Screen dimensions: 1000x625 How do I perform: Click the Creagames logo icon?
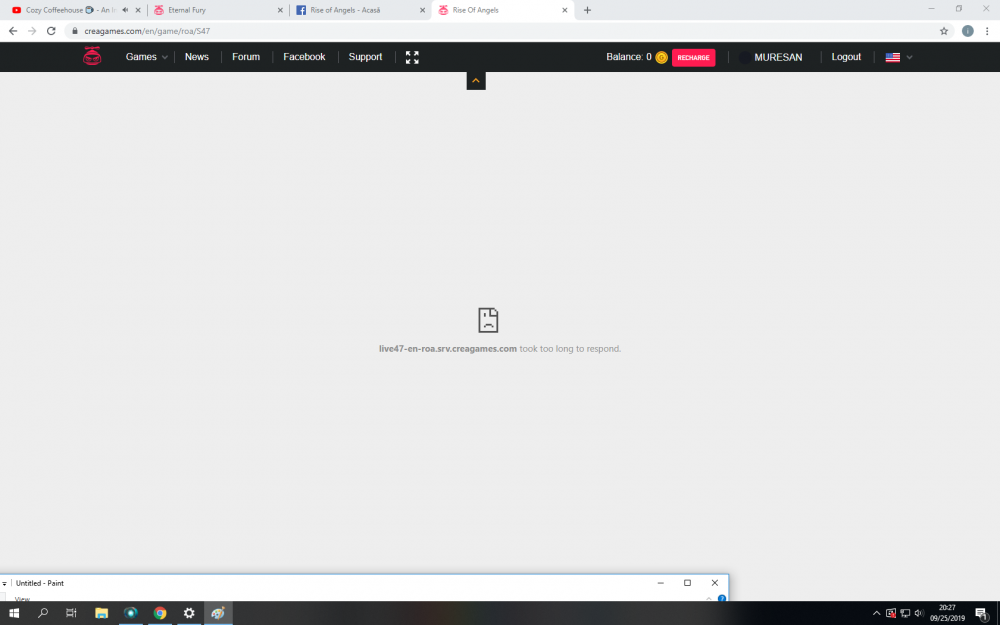[x=92, y=57]
